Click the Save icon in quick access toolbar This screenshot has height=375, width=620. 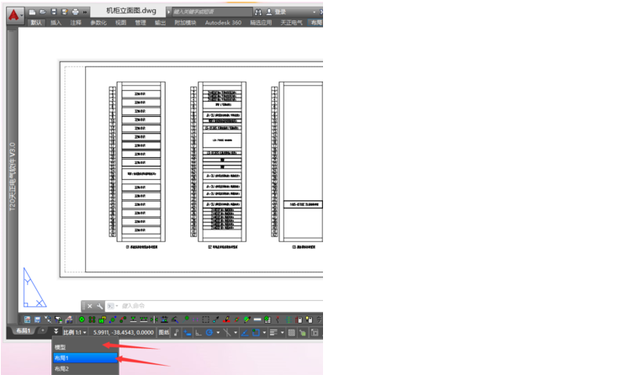pyautogui.click(x=53, y=12)
